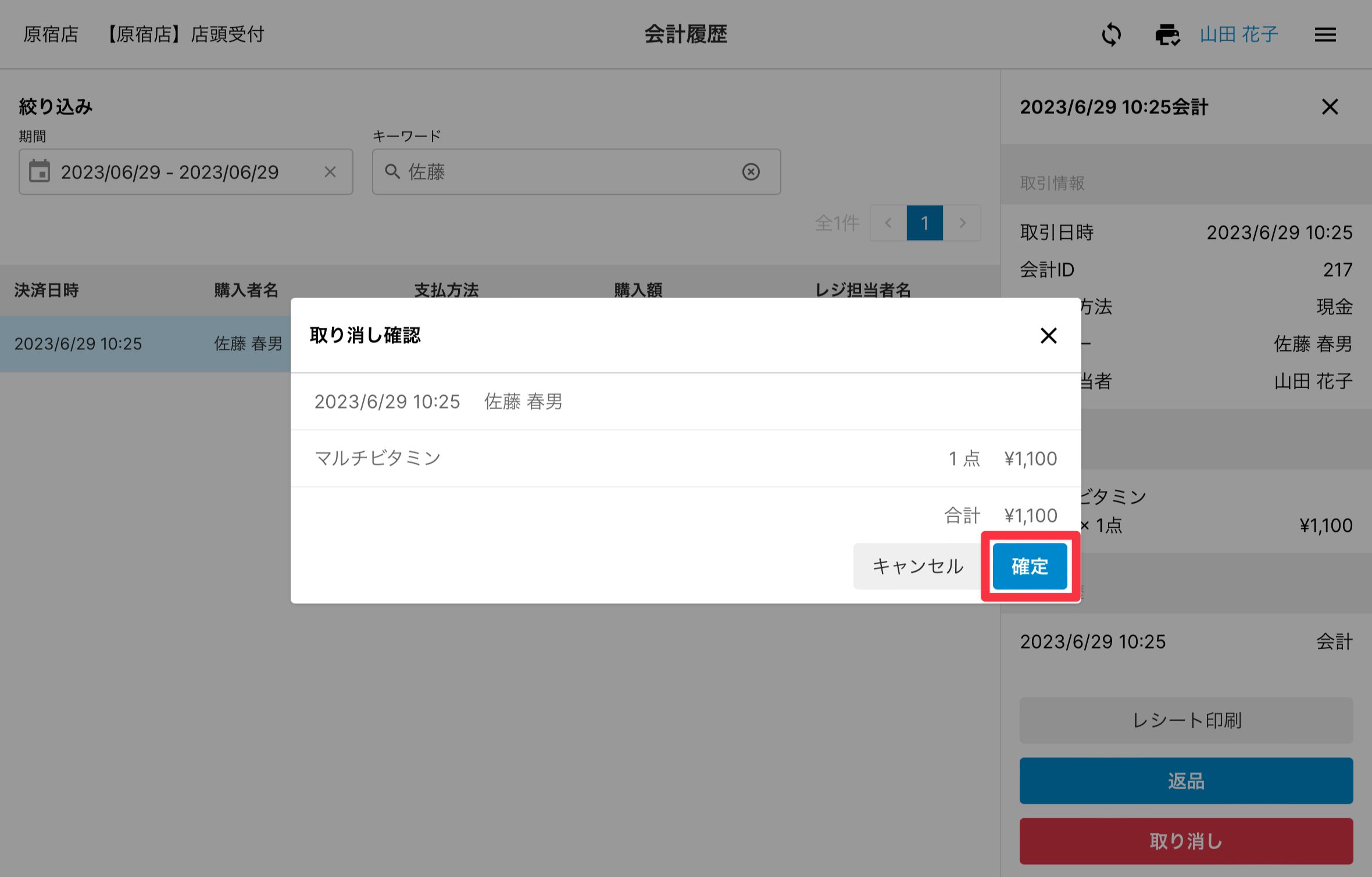Clear the date range with X icon
This screenshot has width=1372, height=877.
[x=330, y=172]
